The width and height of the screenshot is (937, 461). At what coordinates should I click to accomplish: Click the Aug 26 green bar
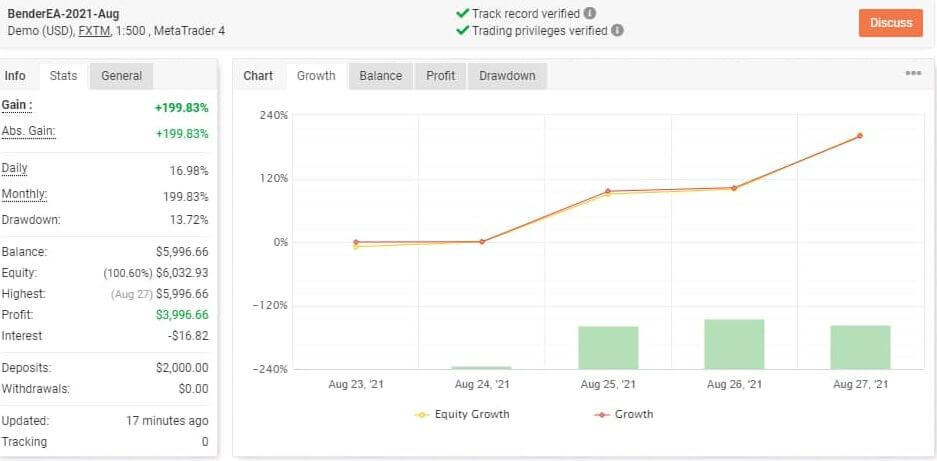[734, 344]
